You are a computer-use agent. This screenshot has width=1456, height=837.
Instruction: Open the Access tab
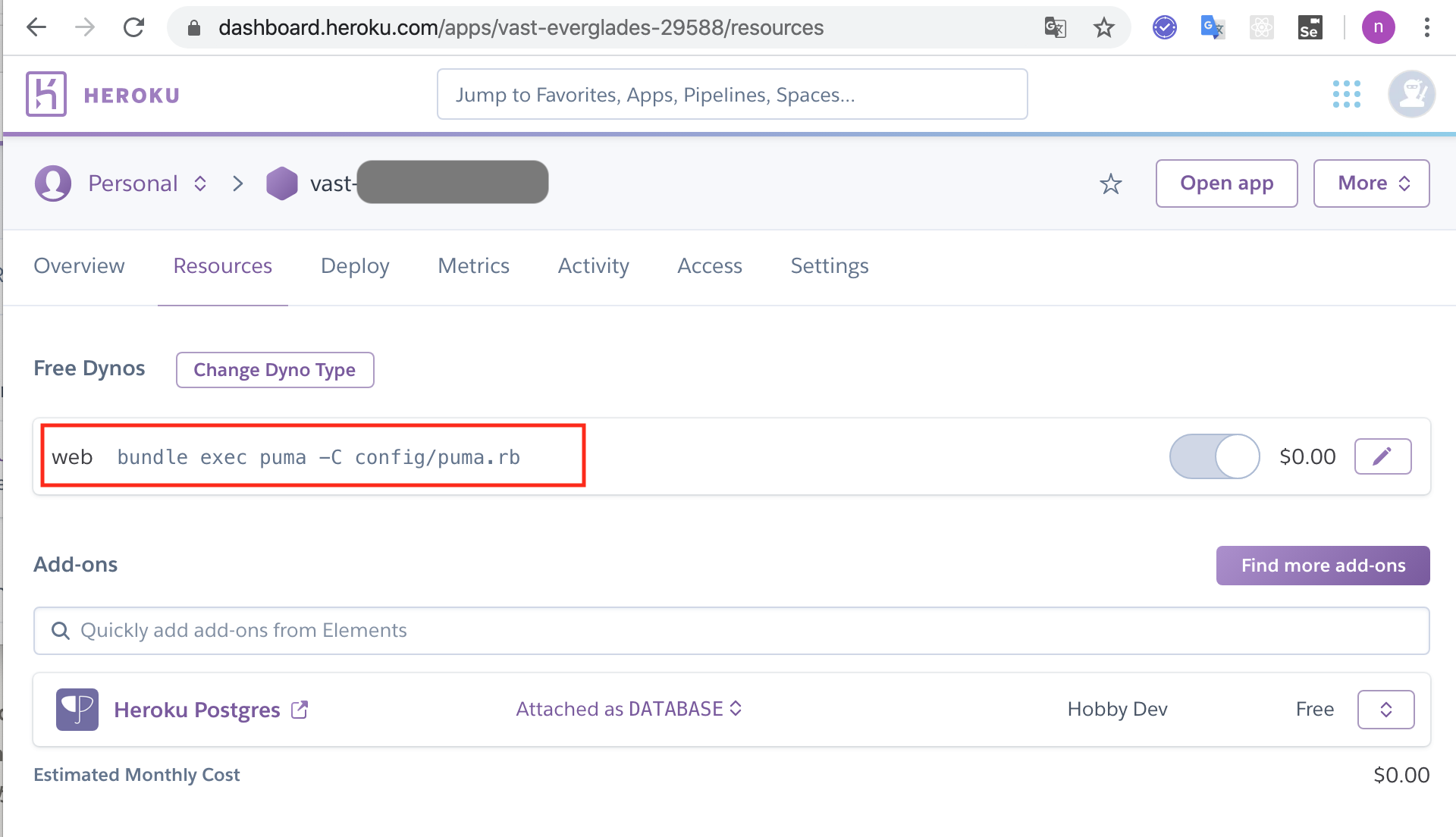coord(709,266)
